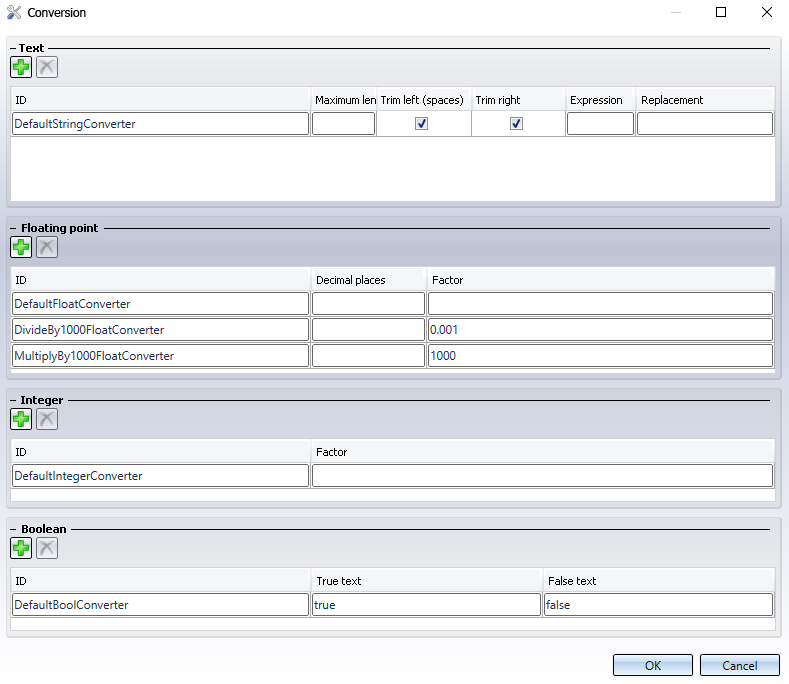Collapse the Boolean section
The height and width of the screenshot is (684, 789).
(13, 528)
